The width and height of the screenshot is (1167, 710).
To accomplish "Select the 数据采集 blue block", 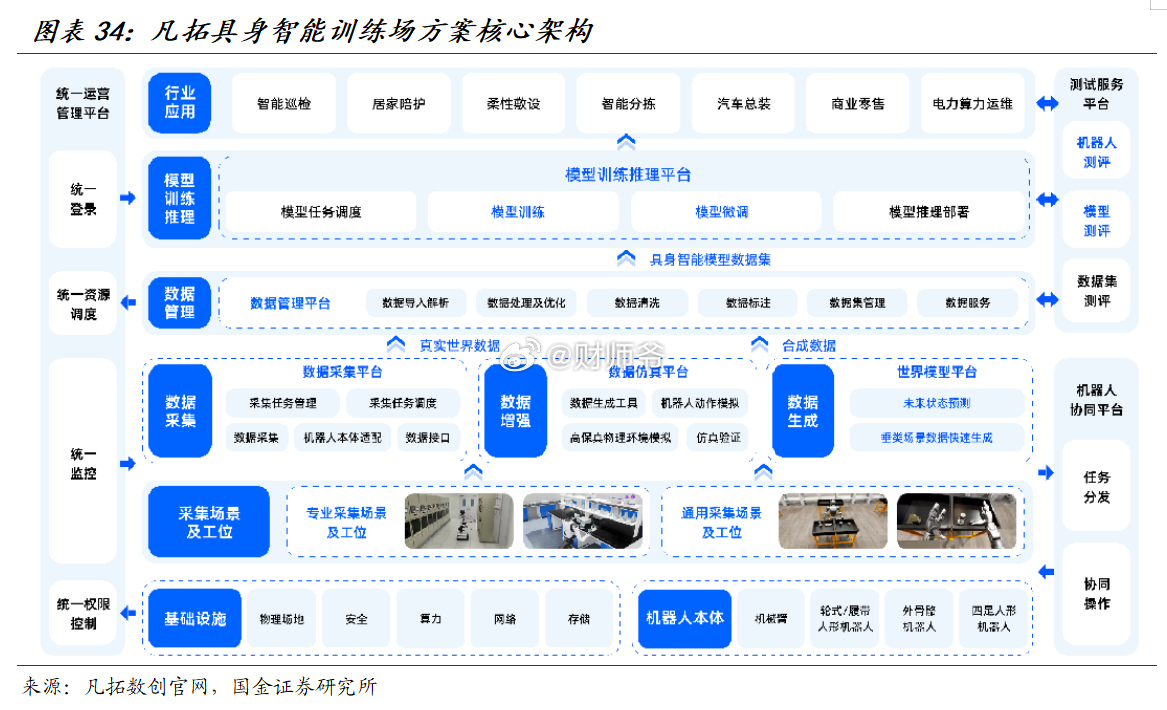I will (x=180, y=411).
